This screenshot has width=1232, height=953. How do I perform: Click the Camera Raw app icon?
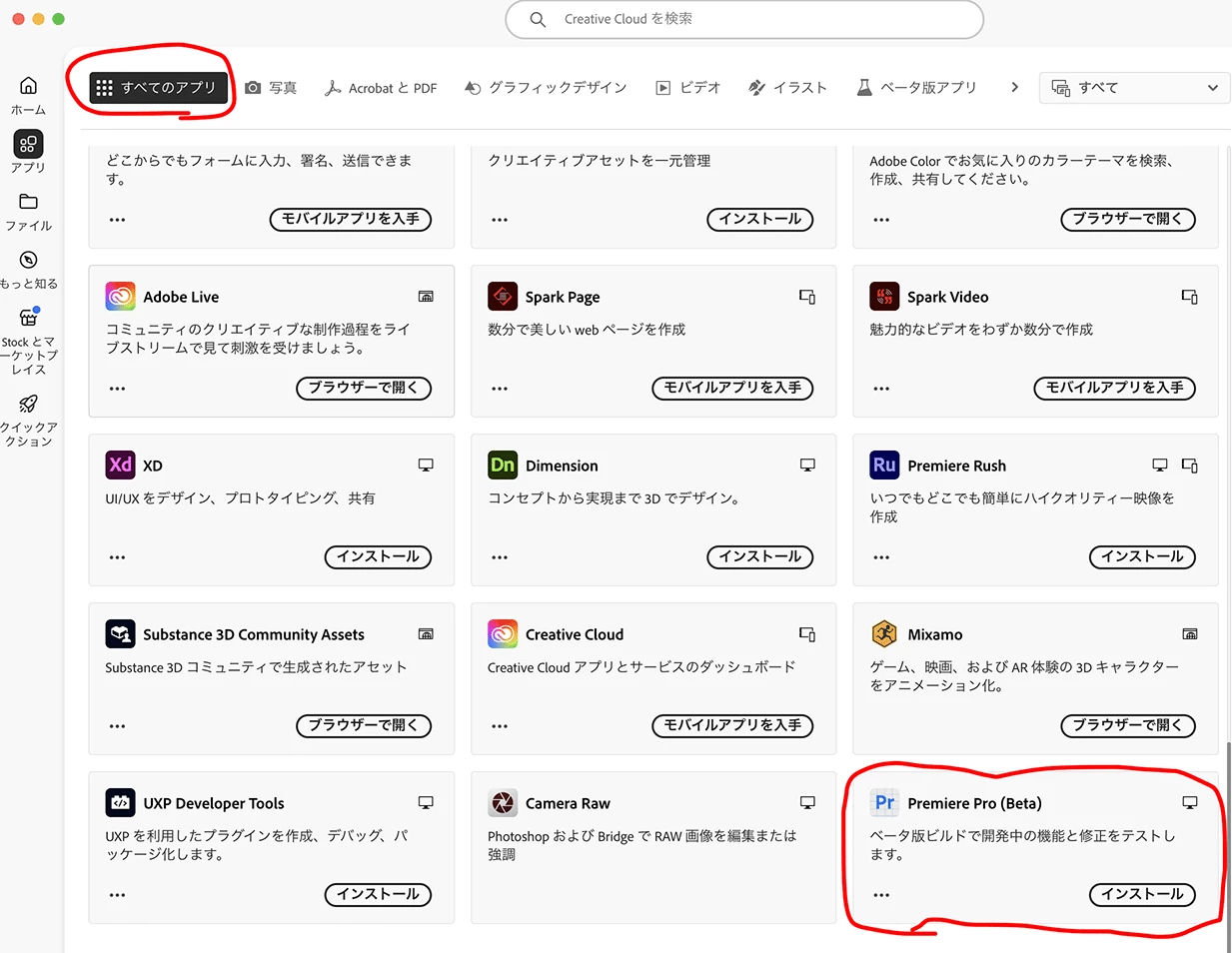tap(503, 803)
